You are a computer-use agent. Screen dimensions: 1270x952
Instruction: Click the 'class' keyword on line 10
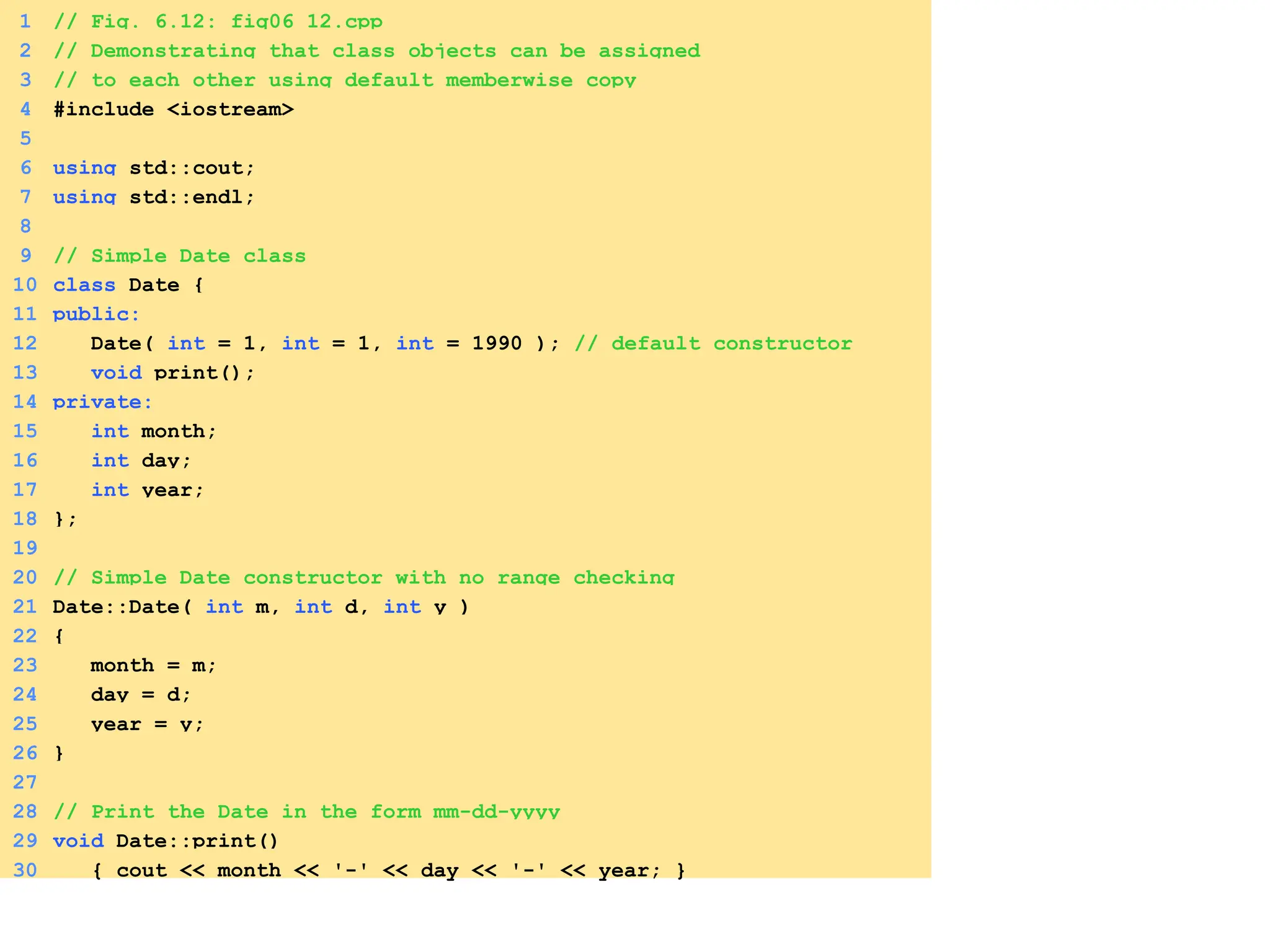(x=84, y=285)
